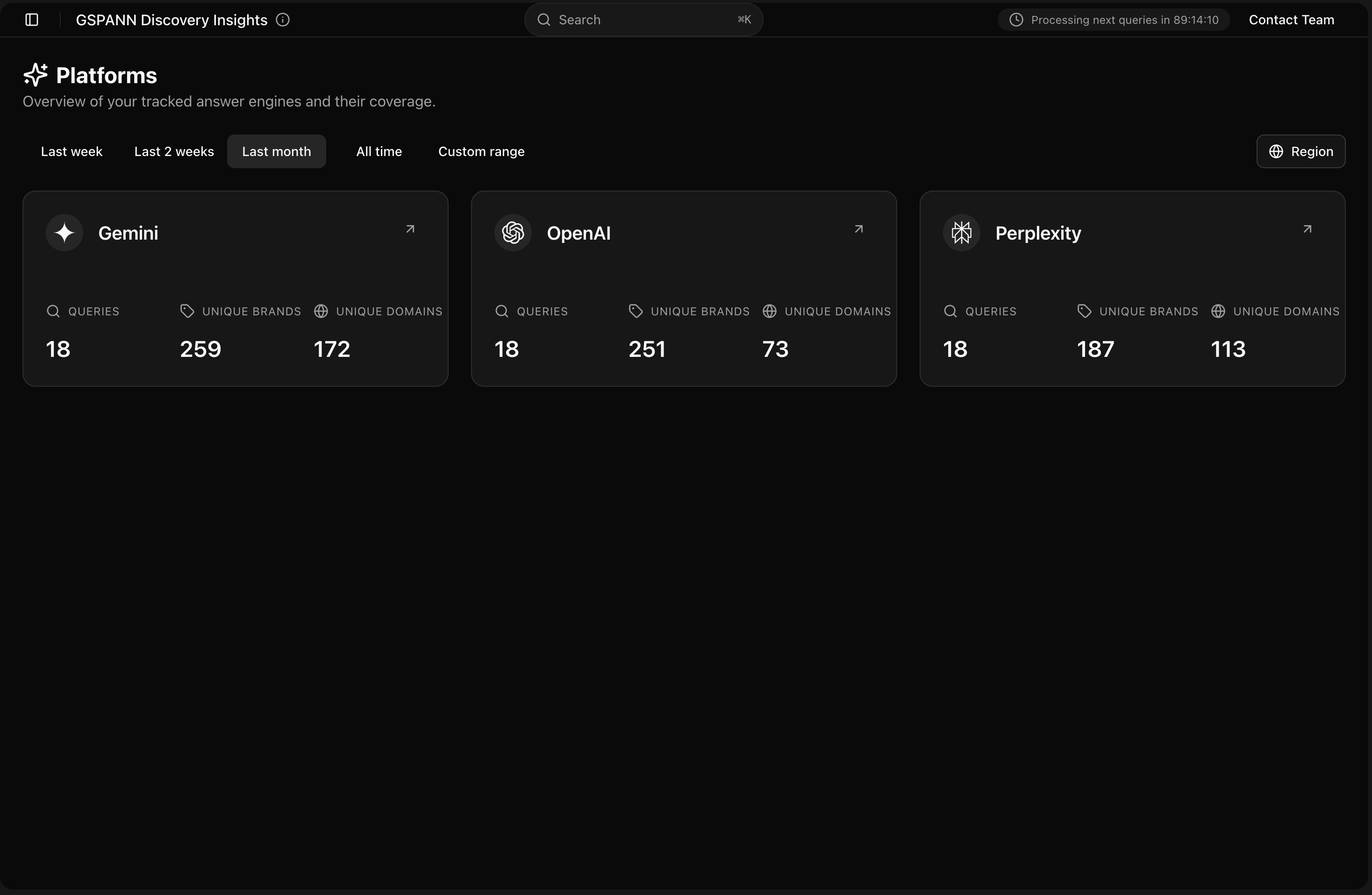Toggle the sidebar panel icon
This screenshot has height=895, width=1372.
[32, 20]
